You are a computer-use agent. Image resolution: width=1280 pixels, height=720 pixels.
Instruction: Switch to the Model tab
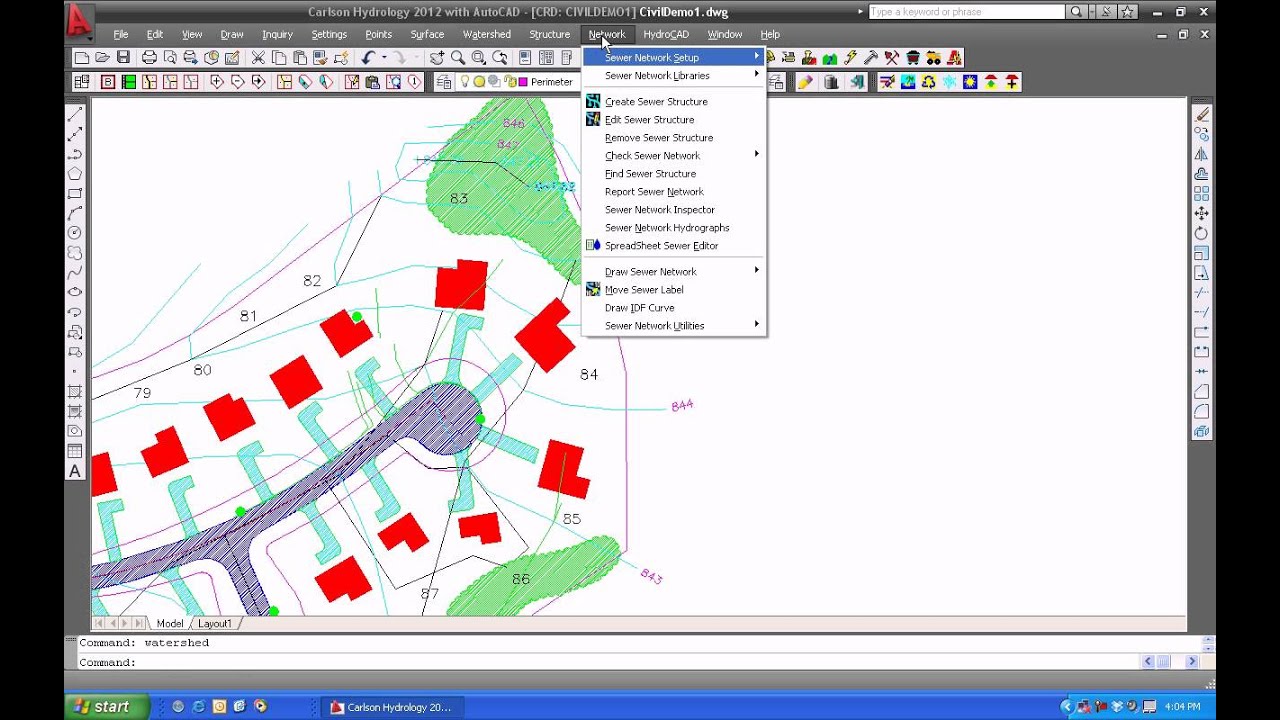pyautogui.click(x=170, y=623)
